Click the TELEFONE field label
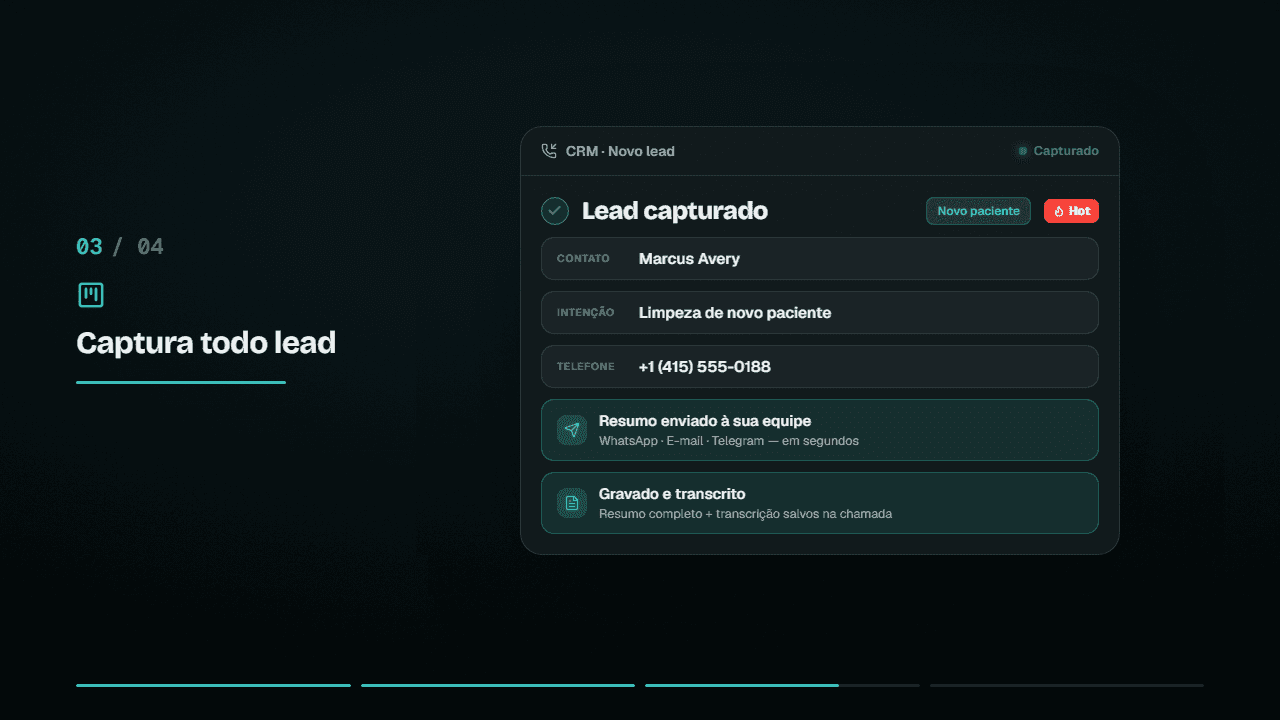Image resolution: width=1280 pixels, height=720 pixels. coord(586,367)
